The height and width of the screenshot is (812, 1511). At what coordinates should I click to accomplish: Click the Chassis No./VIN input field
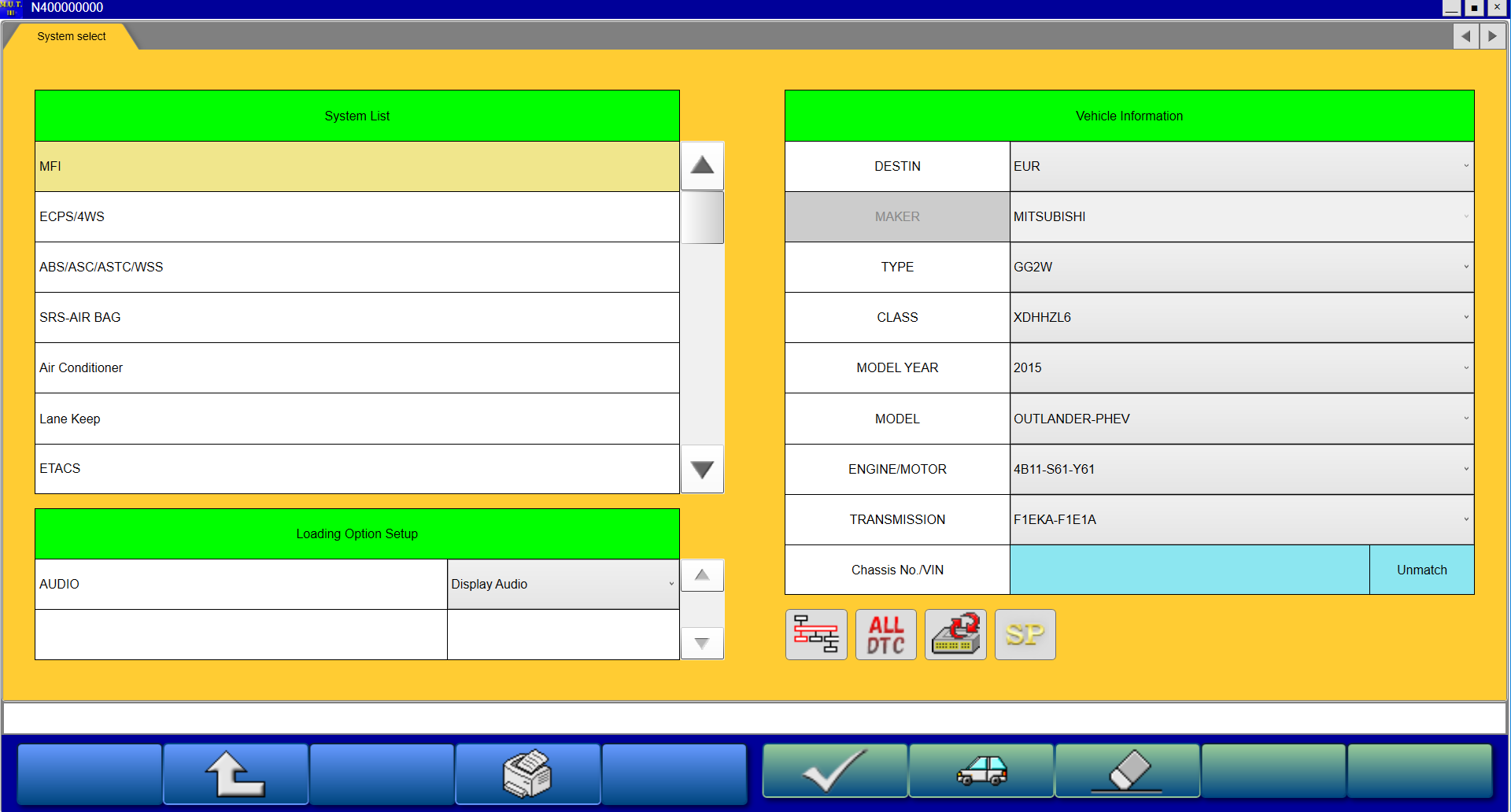1189,570
